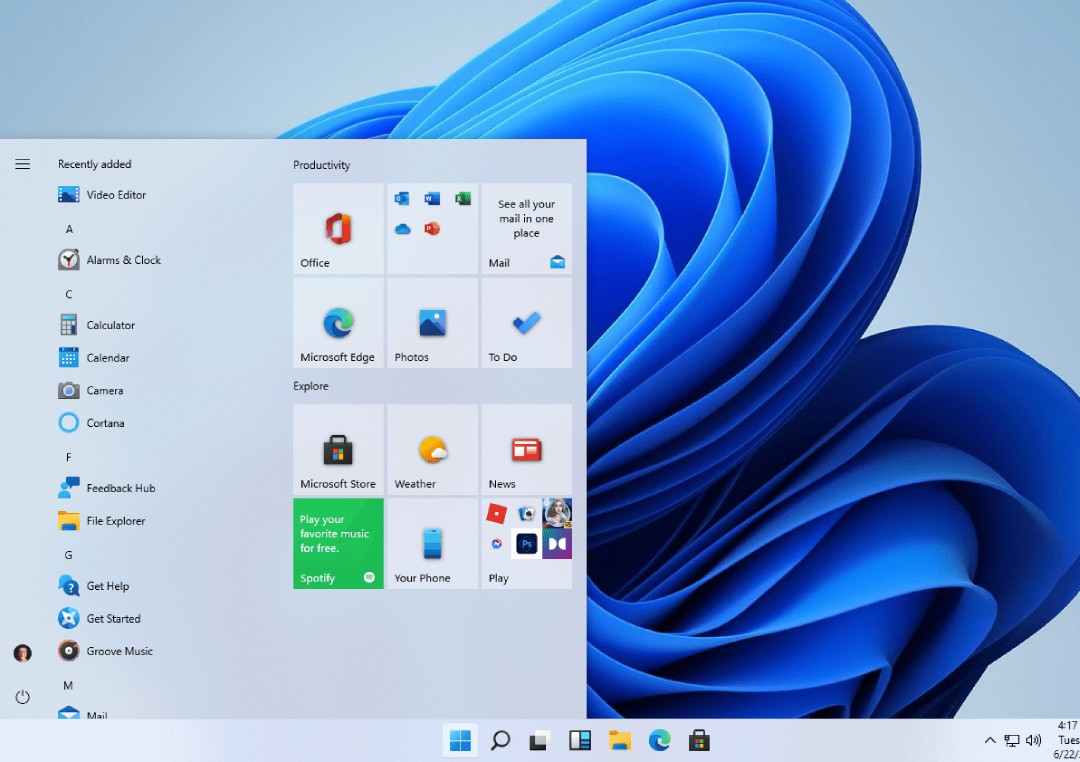Open Calculator from app list

pos(96,325)
